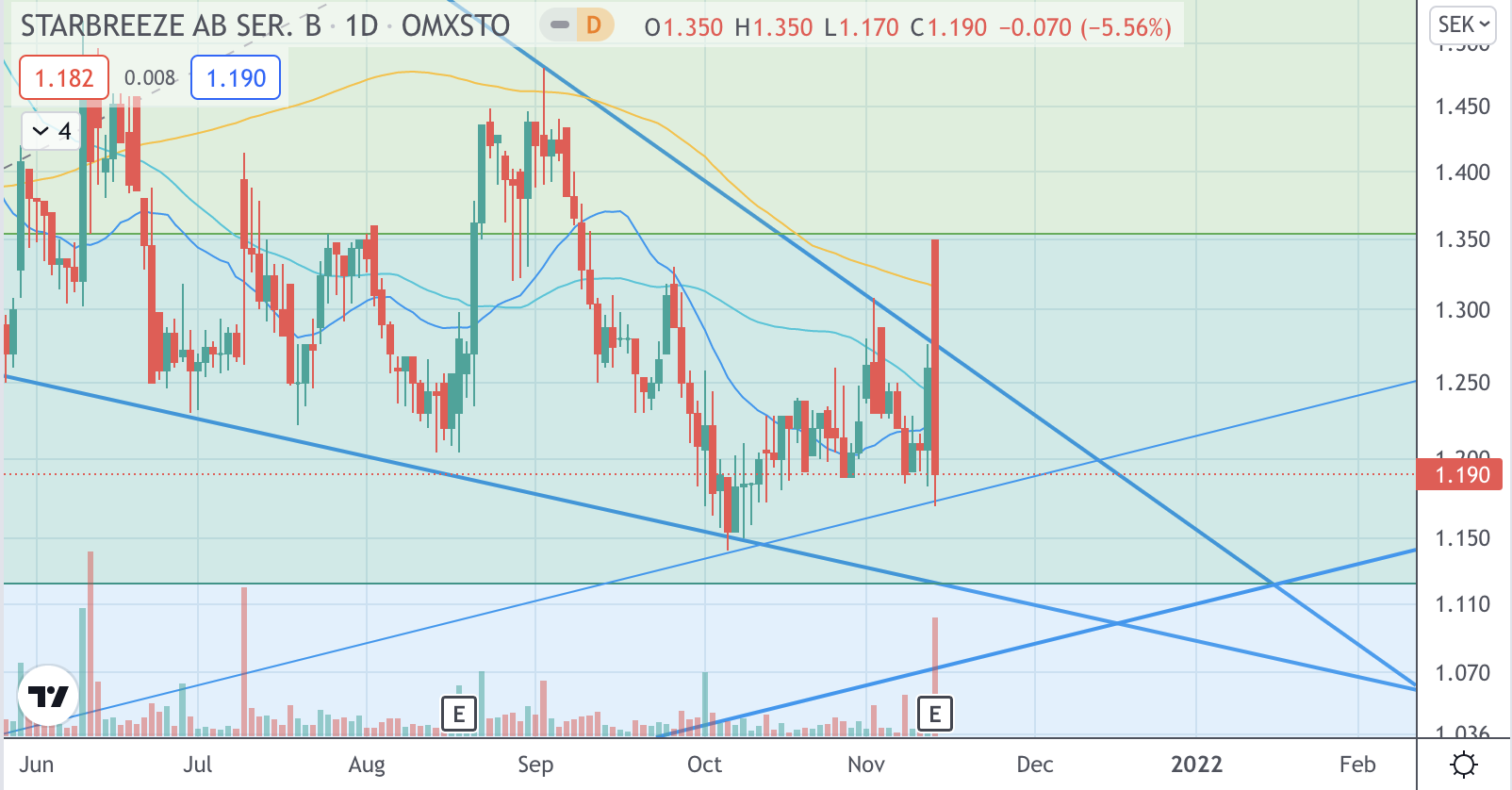
Task: Click the buy price 1.190 button
Action: tap(236, 78)
